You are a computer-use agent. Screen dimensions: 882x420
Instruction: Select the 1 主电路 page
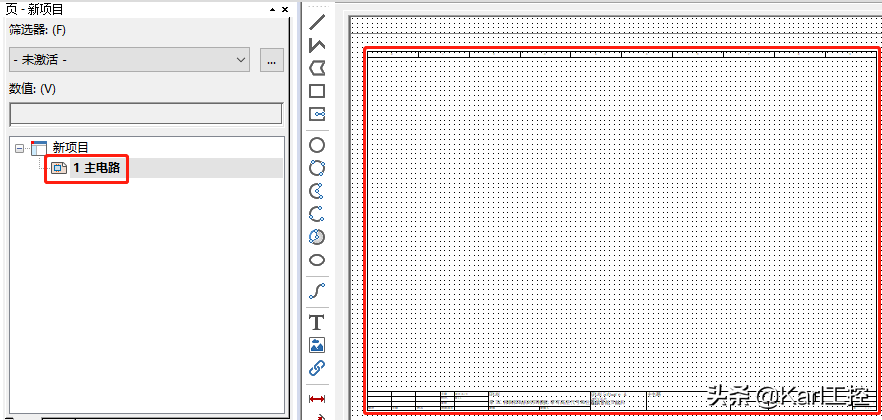(96, 168)
